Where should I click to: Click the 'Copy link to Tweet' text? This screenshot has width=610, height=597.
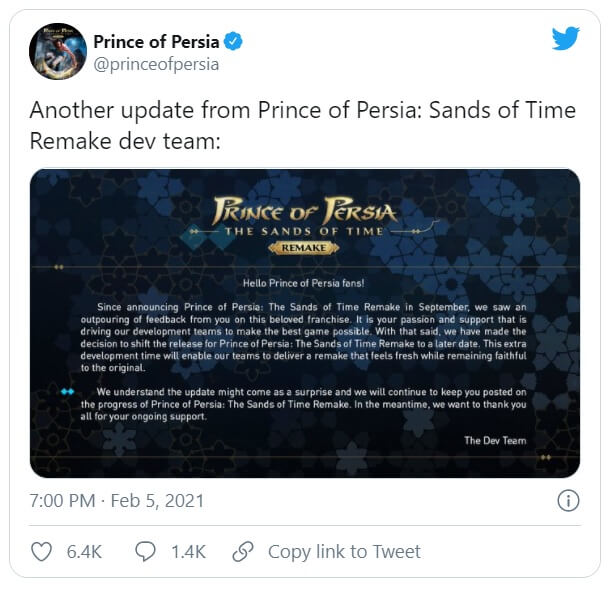(344, 552)
